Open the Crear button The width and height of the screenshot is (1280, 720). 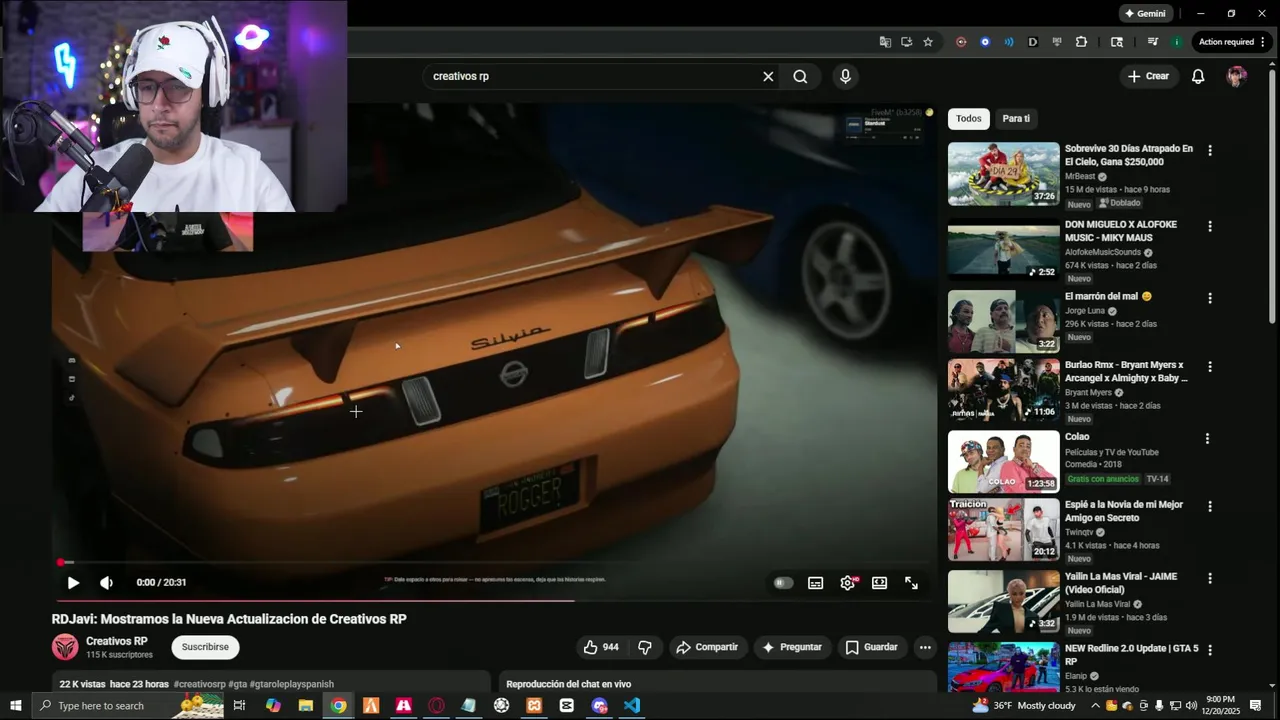[1148, 76]
